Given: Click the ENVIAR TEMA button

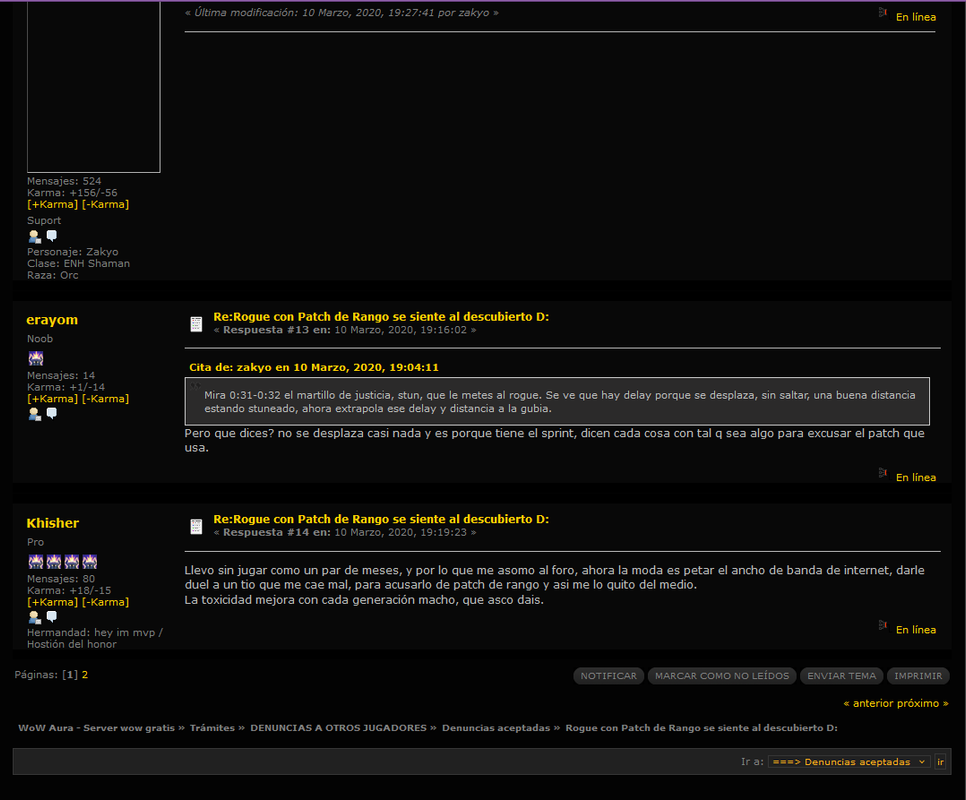Looking at the screenshot, I should (842, 676).
